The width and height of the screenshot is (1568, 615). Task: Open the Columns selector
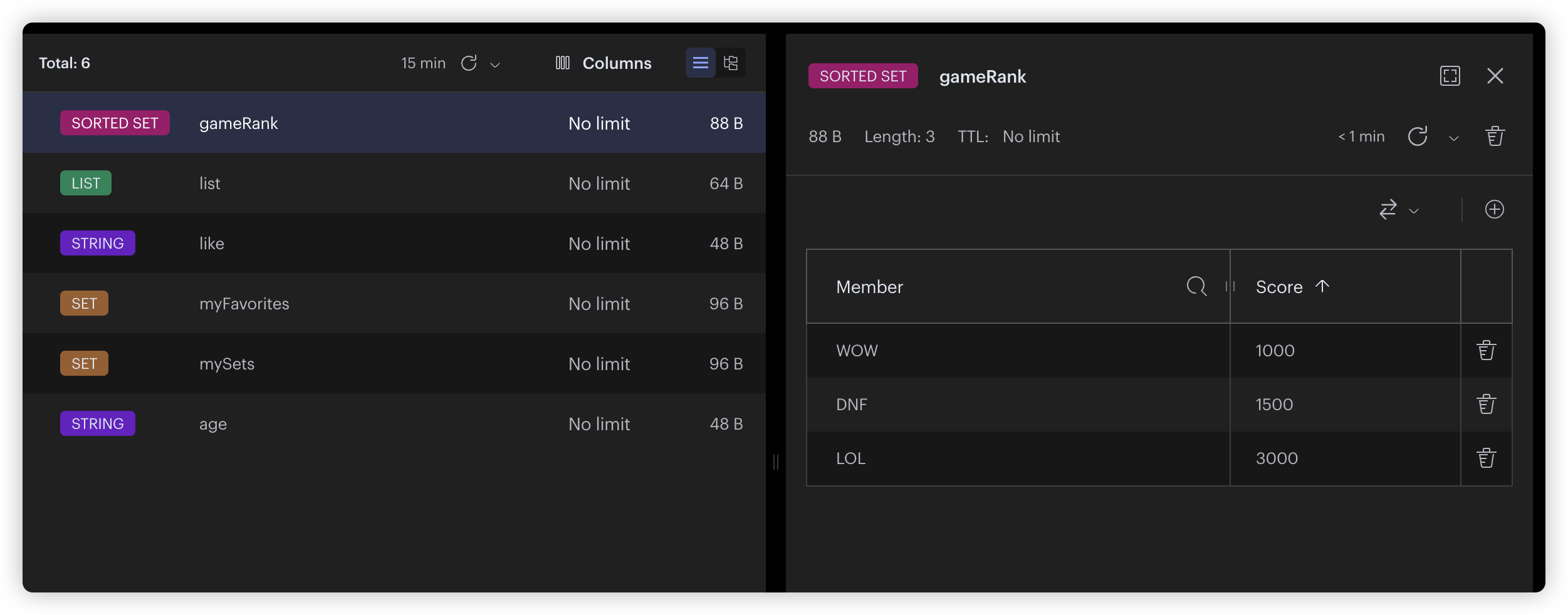604,63
